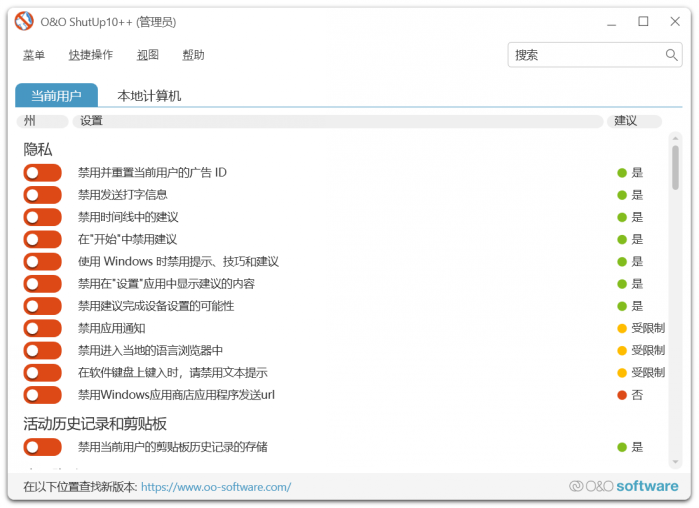
Task: Click the scrollbar down arrow
Action: tap(675, 462)
